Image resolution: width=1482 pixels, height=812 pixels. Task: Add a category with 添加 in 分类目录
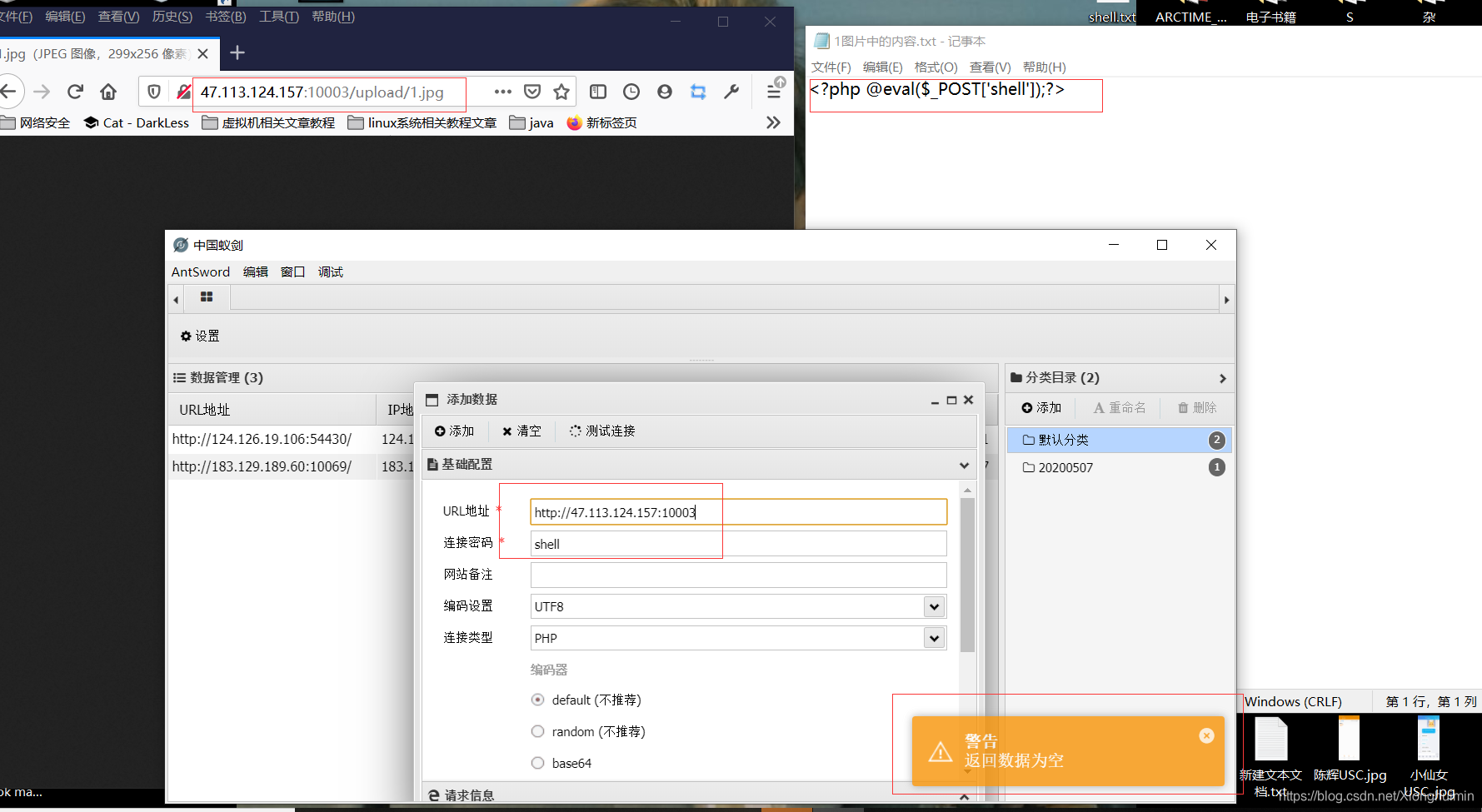tap(1041, 407)
